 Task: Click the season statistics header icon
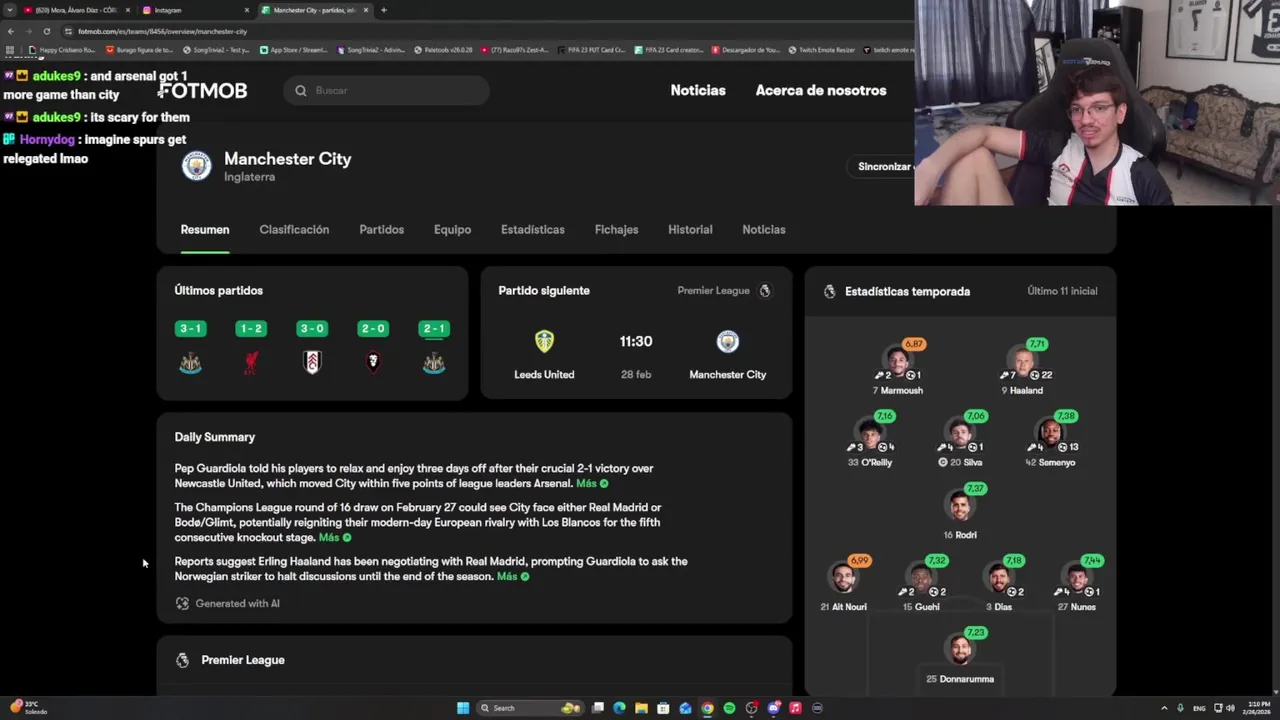829,291
